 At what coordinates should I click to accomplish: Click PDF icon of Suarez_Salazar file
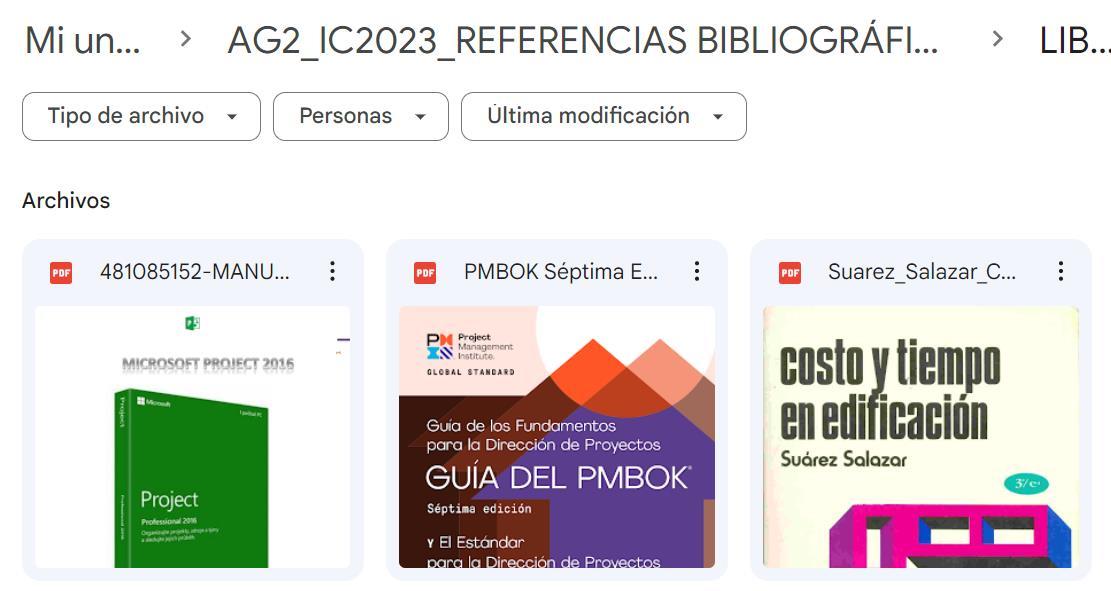click(790, 273)
